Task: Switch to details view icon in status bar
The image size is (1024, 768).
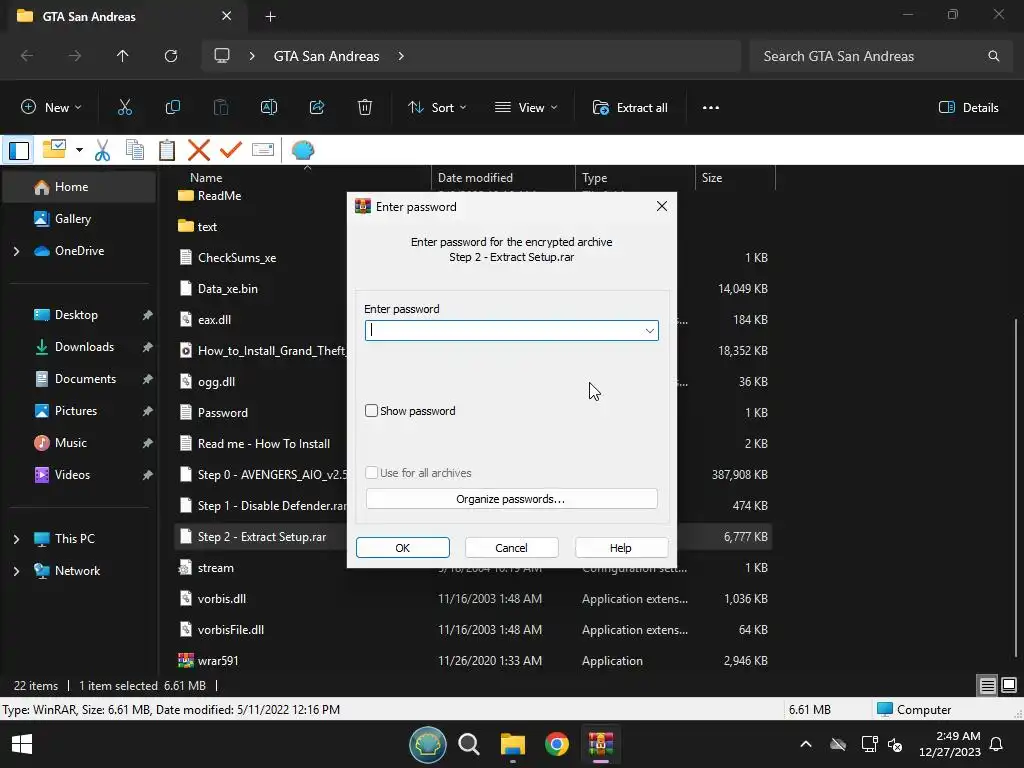Action: (987, 685)
